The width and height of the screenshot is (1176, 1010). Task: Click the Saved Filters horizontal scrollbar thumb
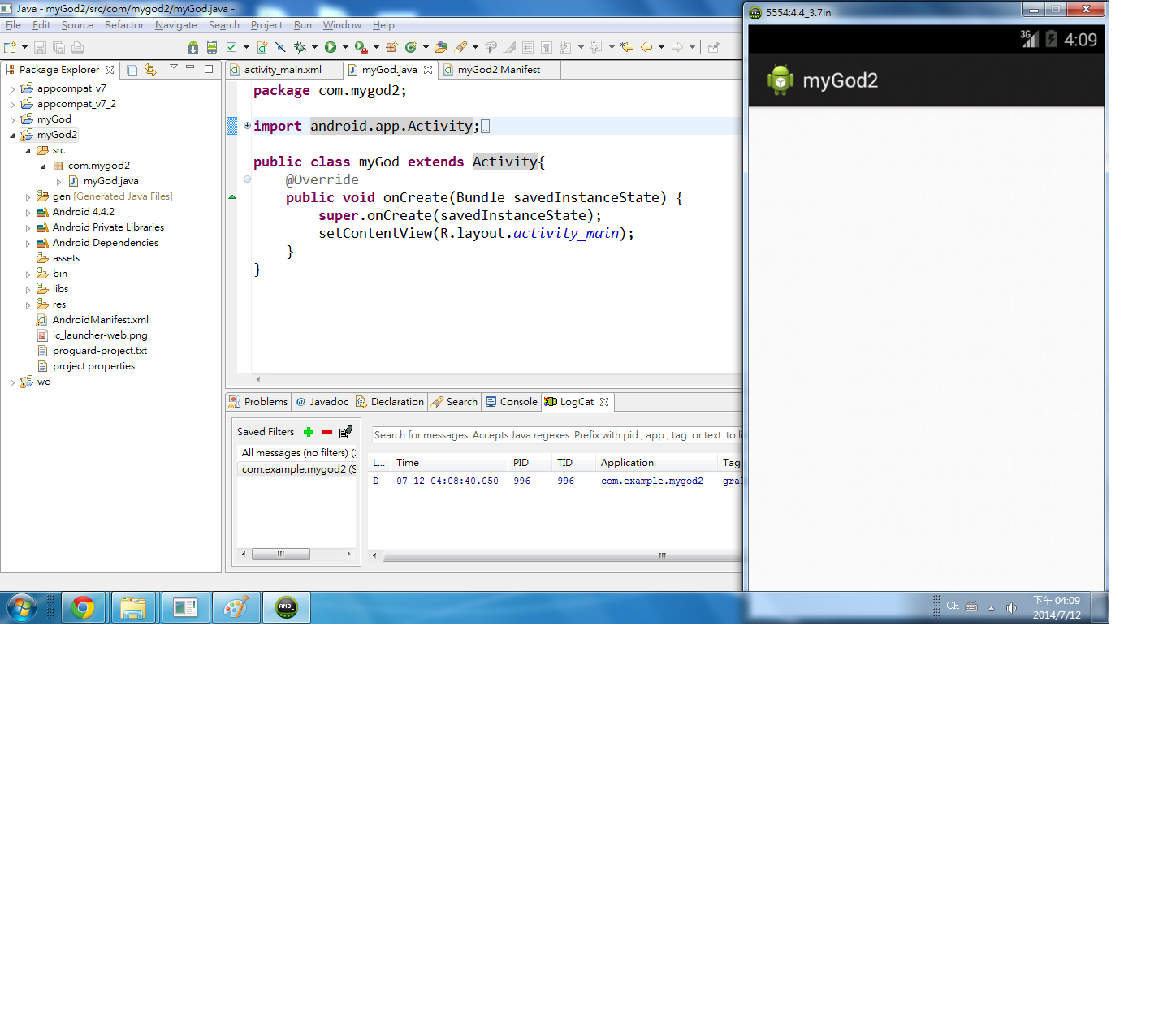[281, 555]
